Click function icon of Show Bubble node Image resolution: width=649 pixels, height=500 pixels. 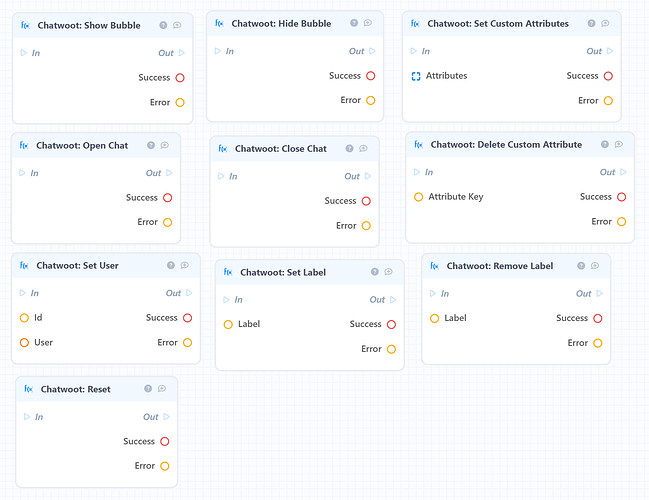click(x=25, y=25)
